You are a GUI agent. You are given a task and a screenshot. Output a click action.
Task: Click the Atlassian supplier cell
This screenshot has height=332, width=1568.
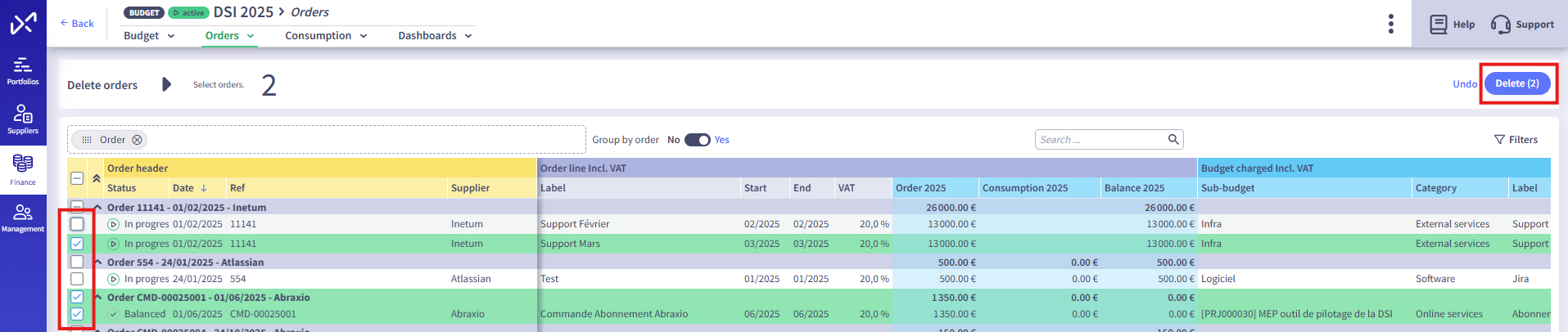(471, 279)
